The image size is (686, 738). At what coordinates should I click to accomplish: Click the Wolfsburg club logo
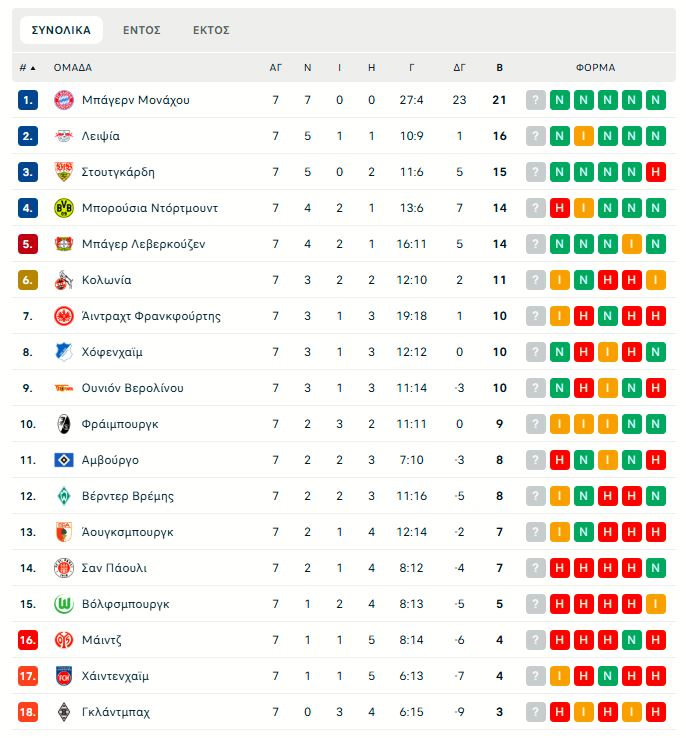click(x=64, y=604)
